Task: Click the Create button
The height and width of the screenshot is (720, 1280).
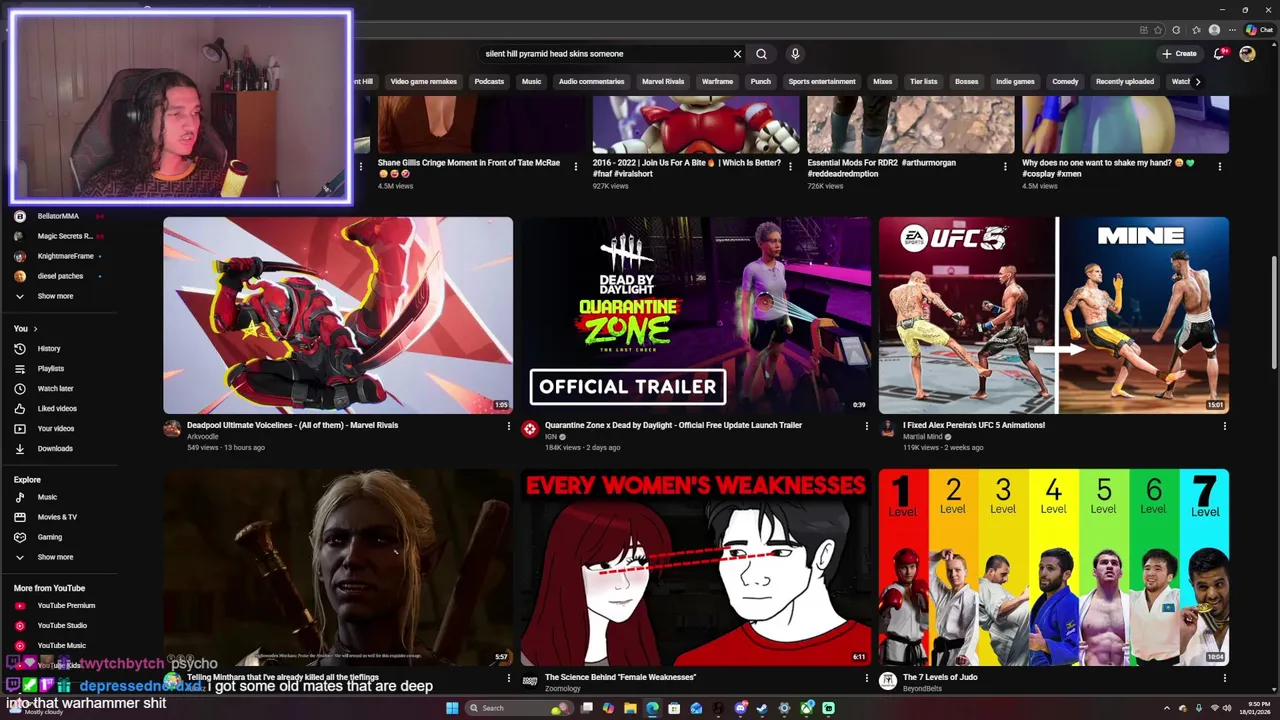Action: click(1180, 54)
